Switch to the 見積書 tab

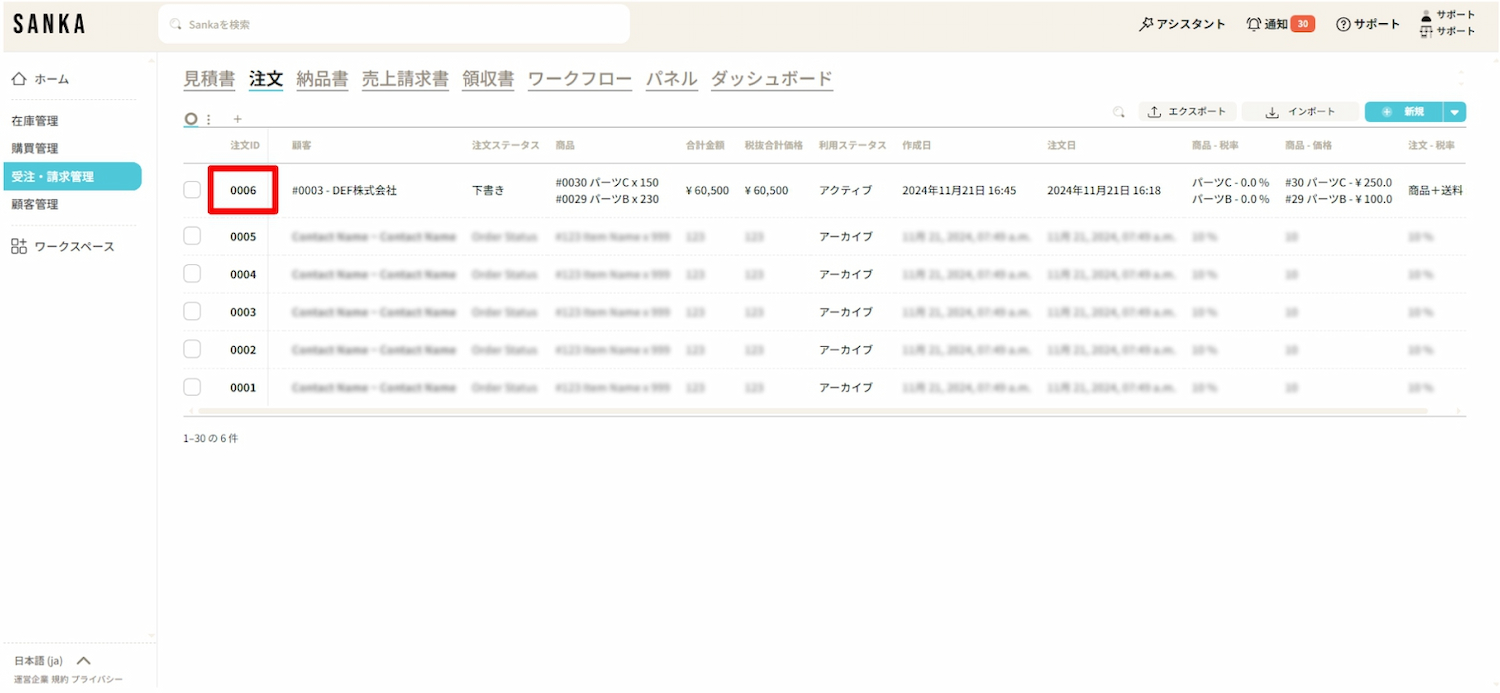210,80
